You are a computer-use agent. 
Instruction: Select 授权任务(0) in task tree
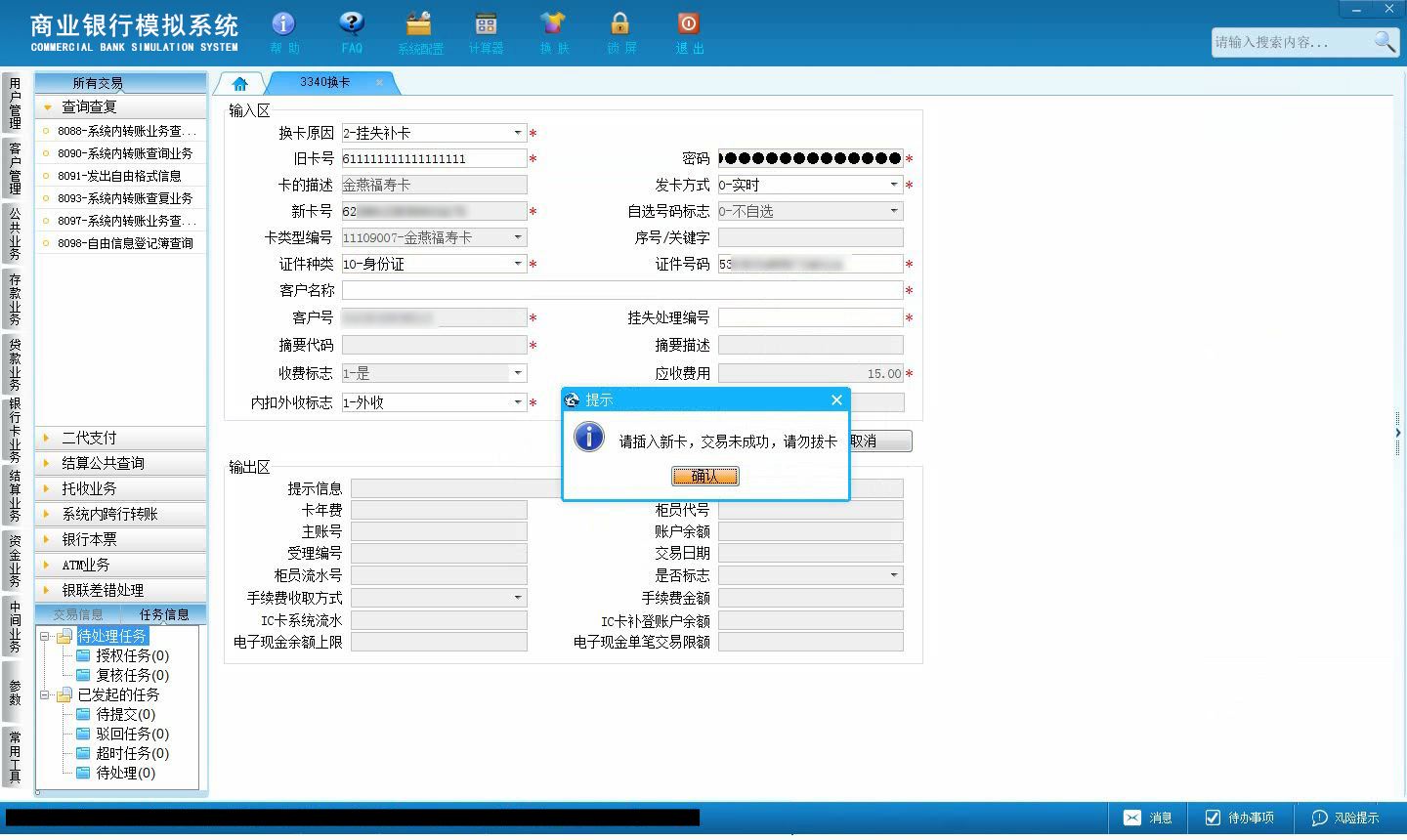[x=132, y=655]
